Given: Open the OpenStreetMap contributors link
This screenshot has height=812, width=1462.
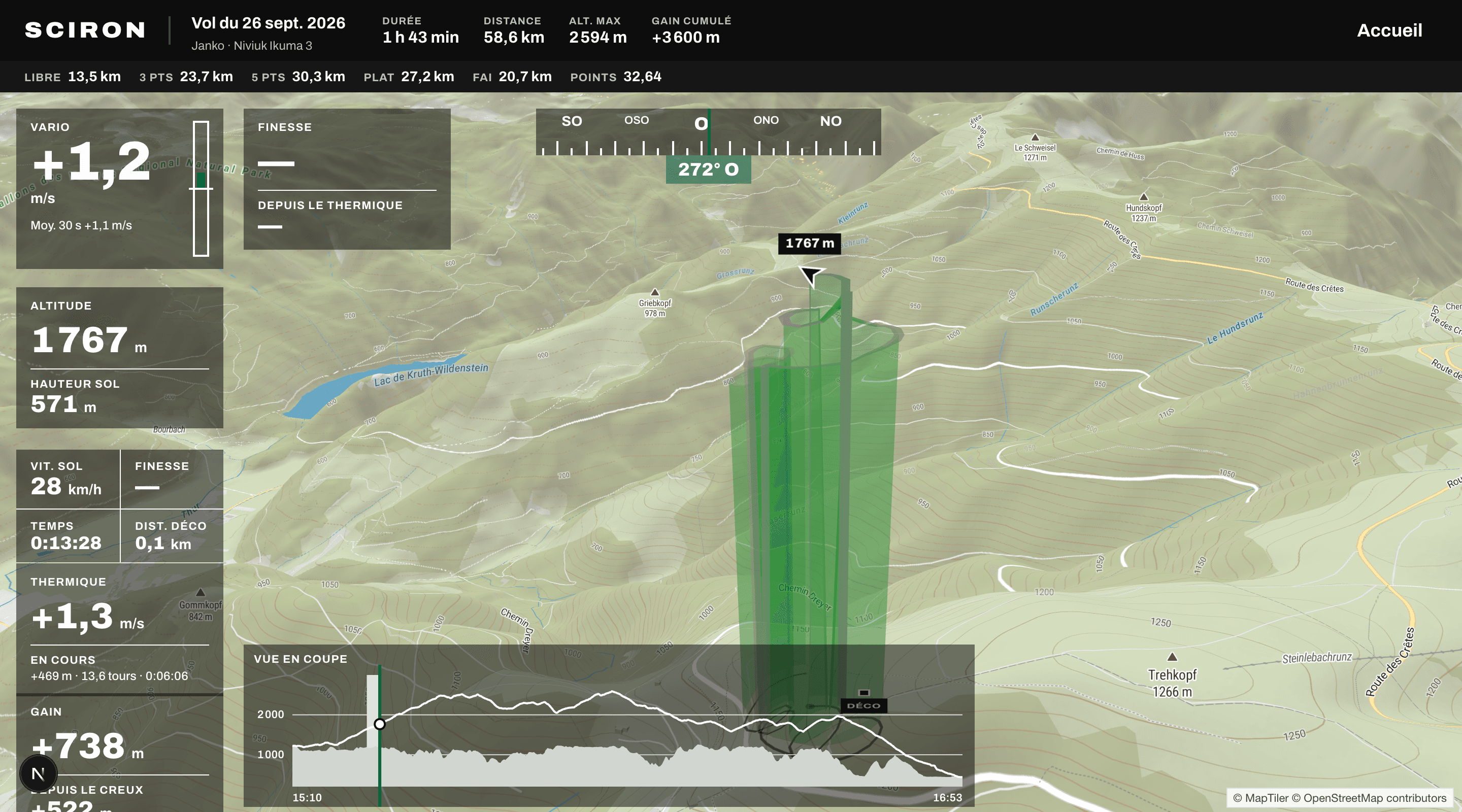Looking at the screenshot, I should tap(1369, 798).
